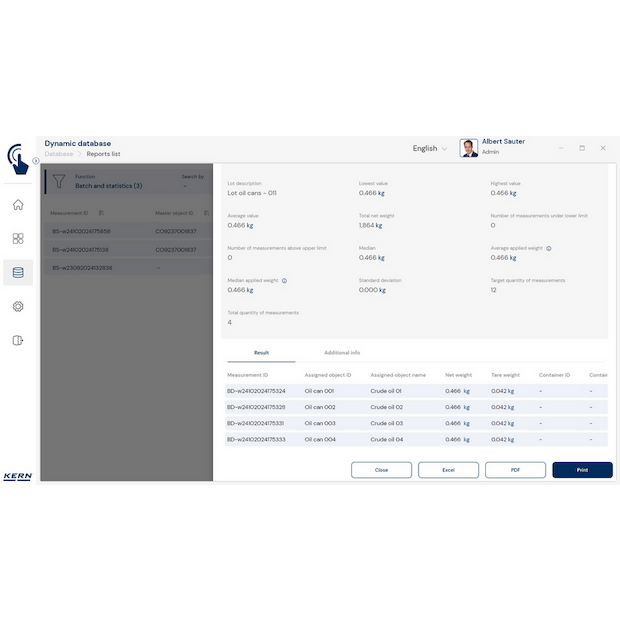Click Albert Sauter profile picture
Screen dimensions: 620x620
point(468,148)
